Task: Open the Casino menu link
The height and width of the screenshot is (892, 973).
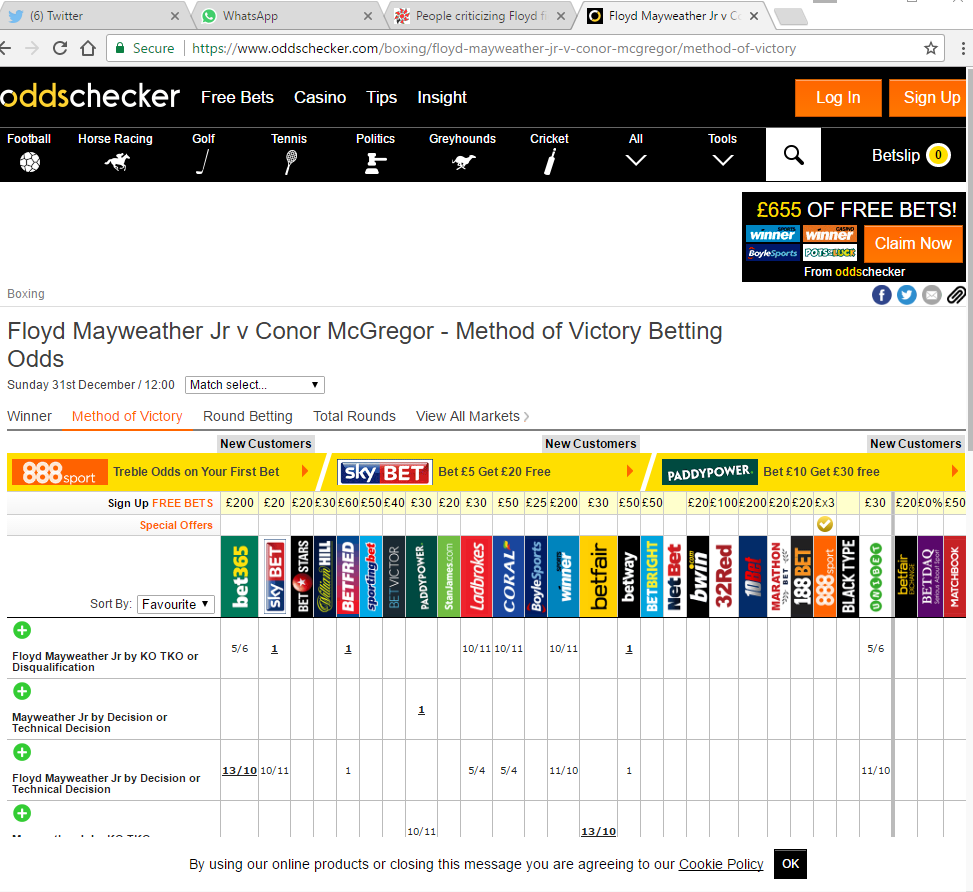Action: coord(320,97)
